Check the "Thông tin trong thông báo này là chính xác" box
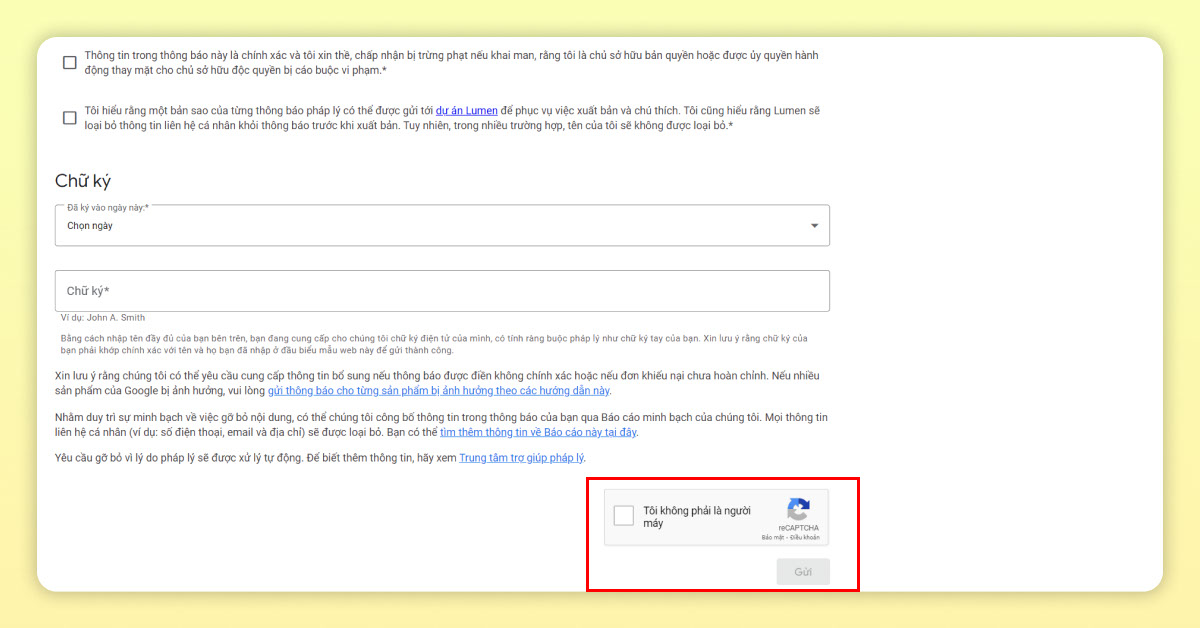The image size is (1200, 628). [70, 62]
